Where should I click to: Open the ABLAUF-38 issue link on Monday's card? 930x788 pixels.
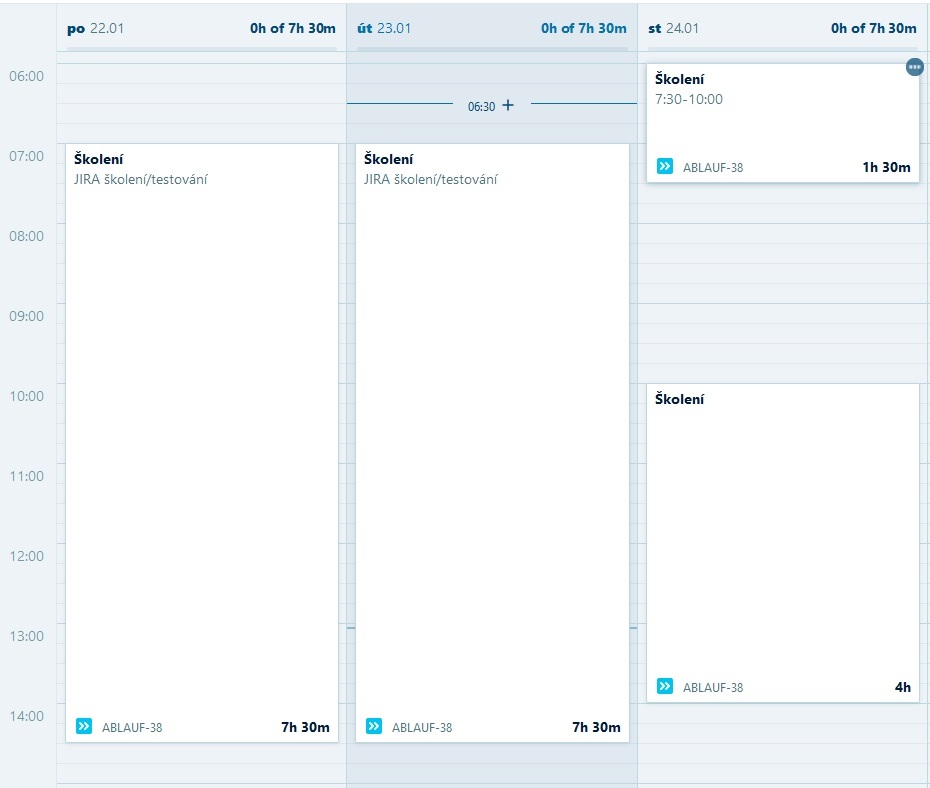coord(132,728)
